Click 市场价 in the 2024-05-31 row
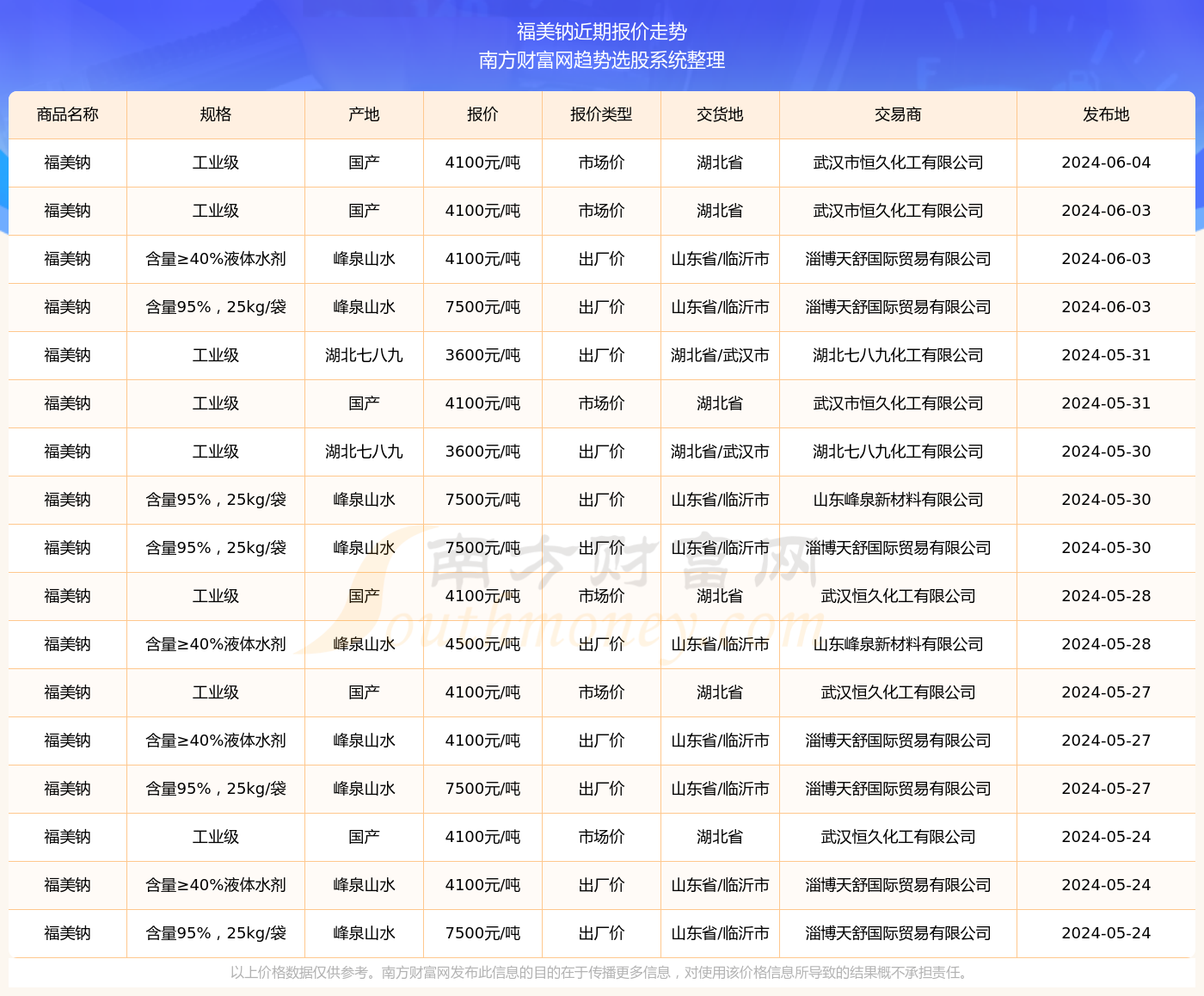 [x=601, y=403]
